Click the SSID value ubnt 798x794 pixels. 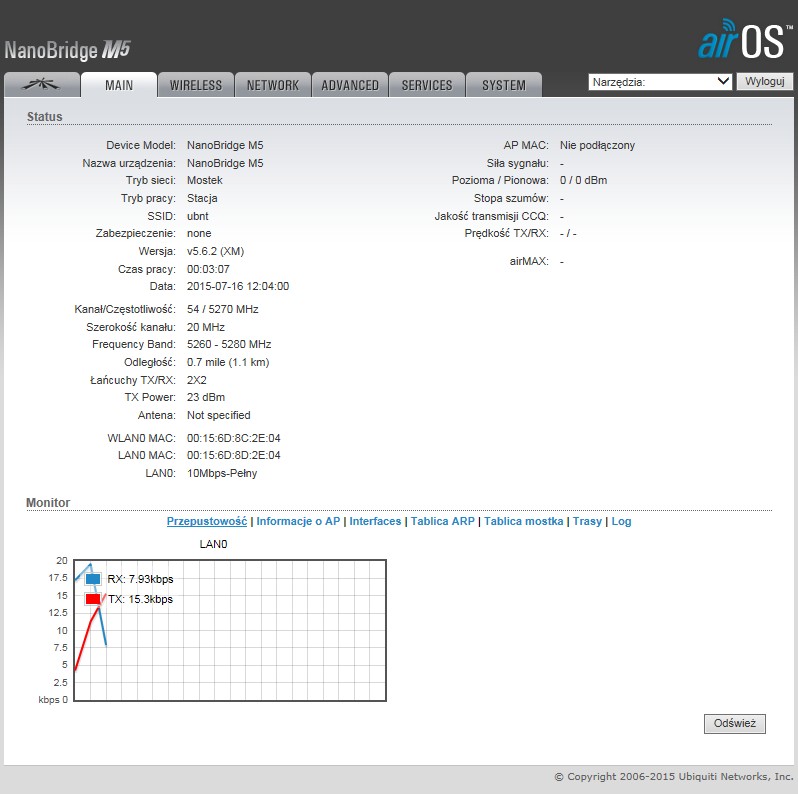pos(197,216)
